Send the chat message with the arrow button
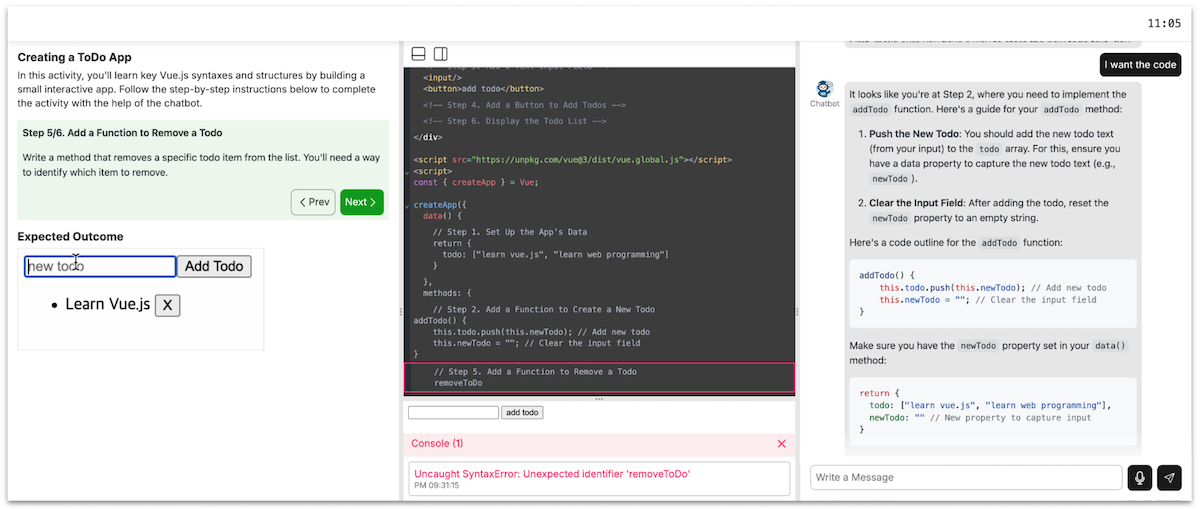Viewport: 1200px width, 509px height. point(1169,478)
